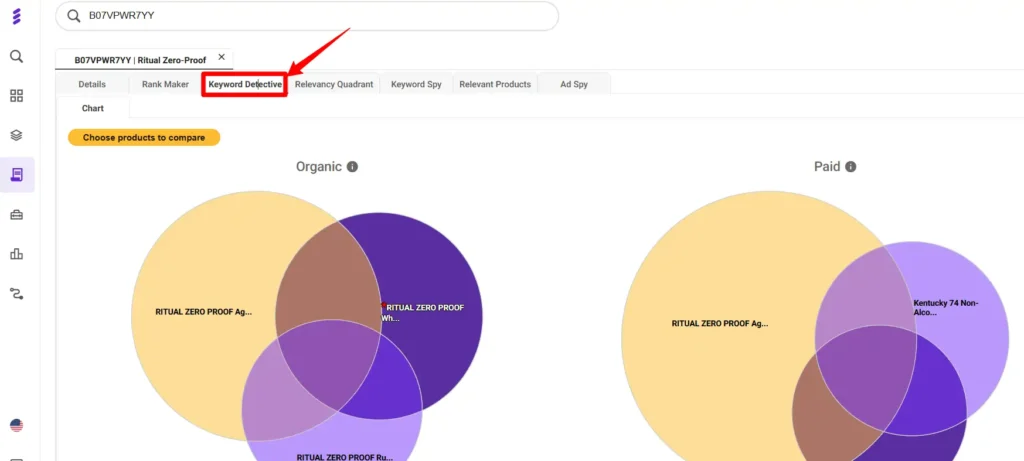Viewport: 1024px width, 461px height.
Task: Open the briefcase toolbox icon in sidebar
Action: (x=17, y=214)
